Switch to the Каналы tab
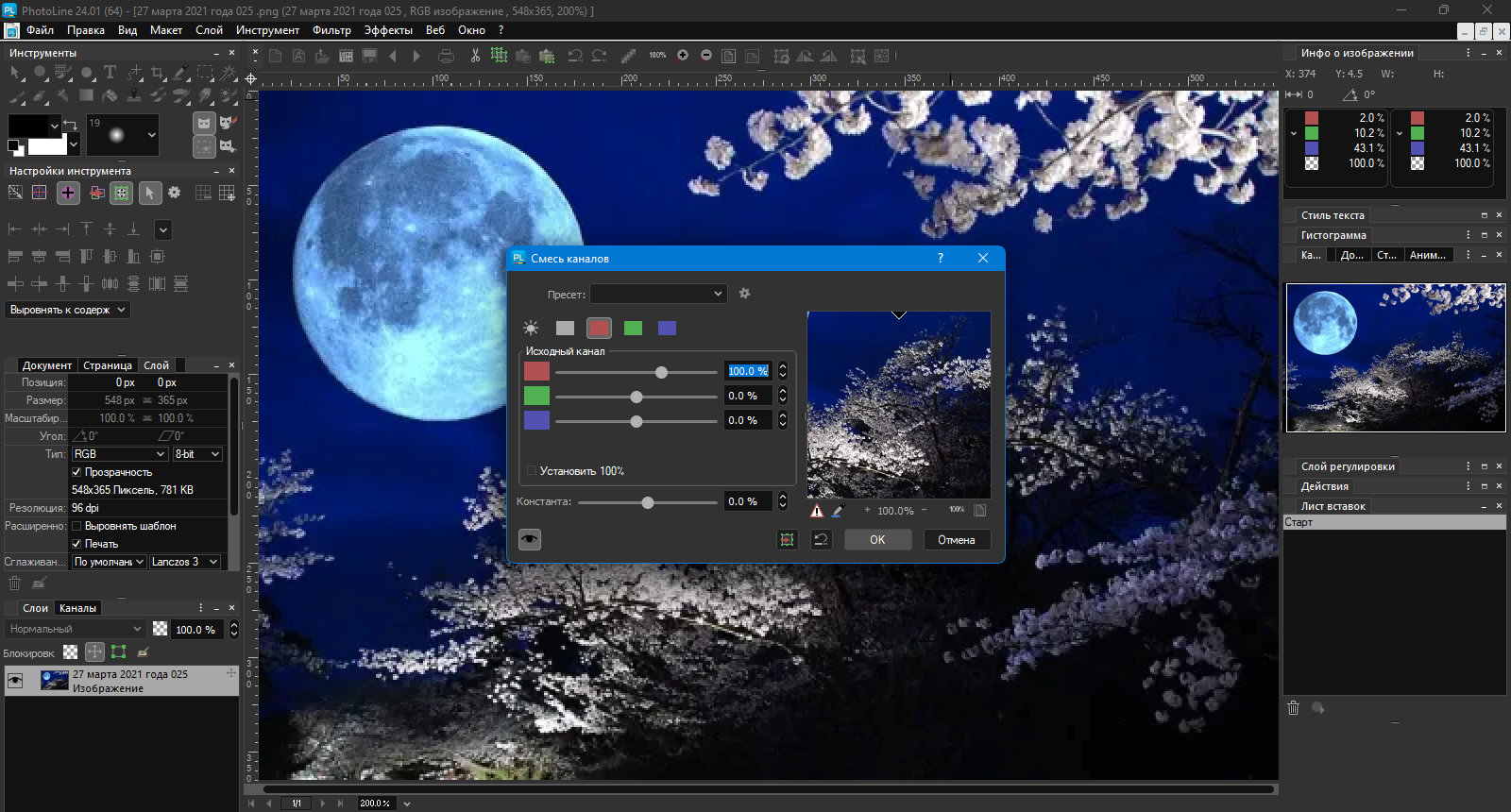Viewport: 1511px width, 812px height. pyautogui.click(x=77, y=608)
